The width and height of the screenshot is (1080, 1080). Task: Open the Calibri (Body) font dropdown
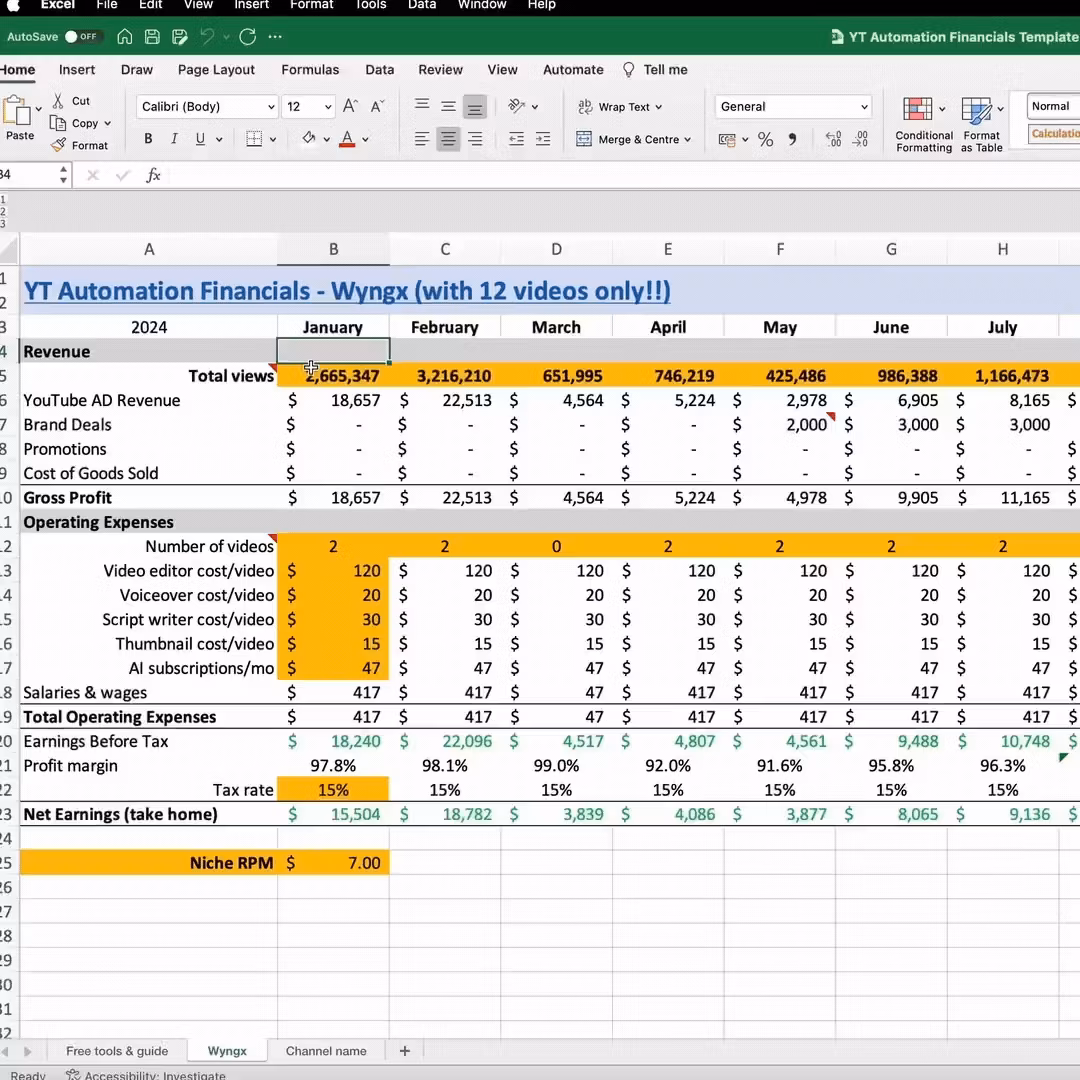coord(270,107)
